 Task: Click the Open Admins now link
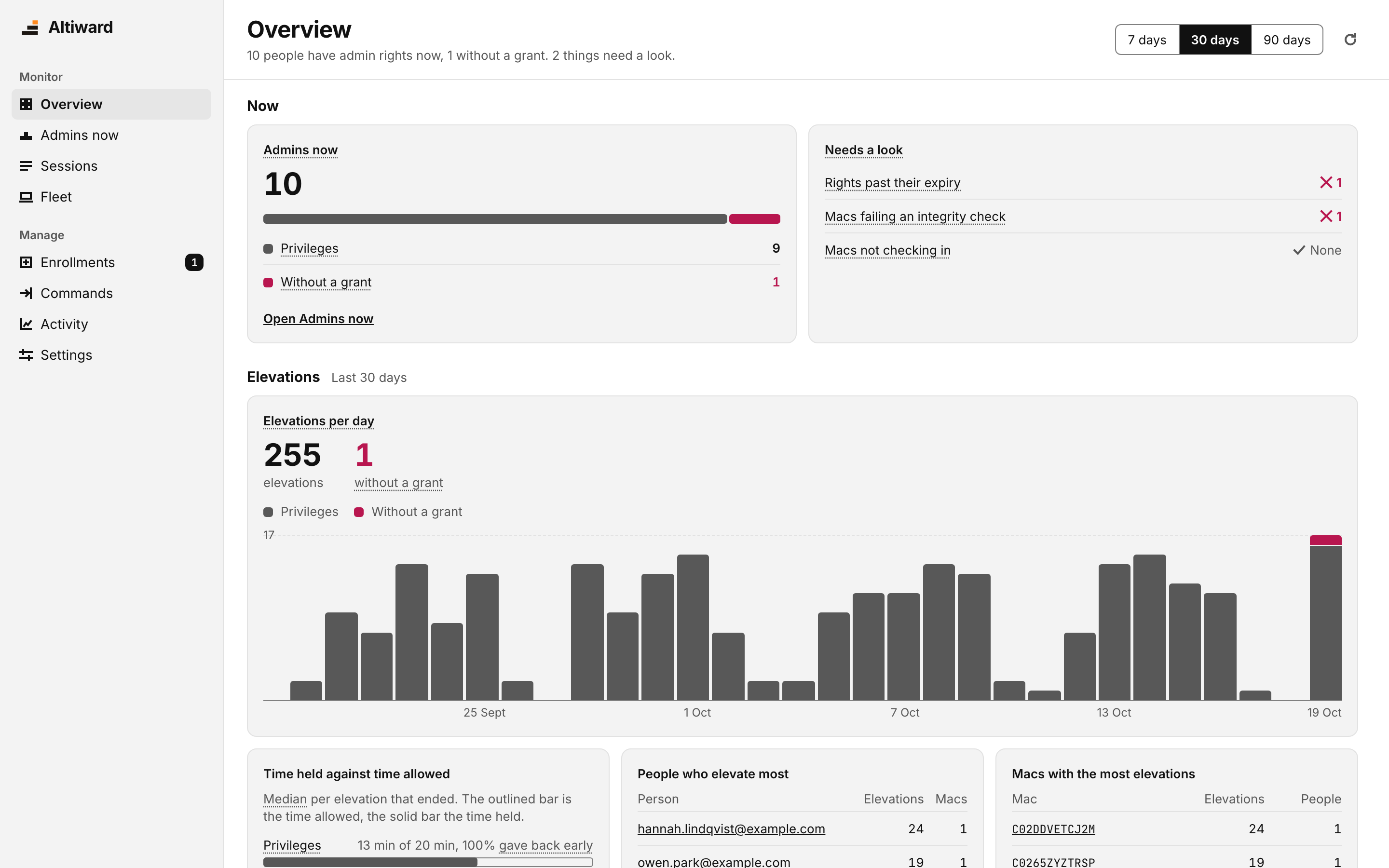318,319
